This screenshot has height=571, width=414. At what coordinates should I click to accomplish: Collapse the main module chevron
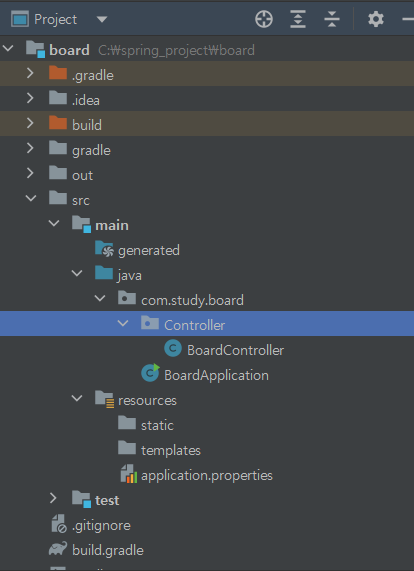click(54, 223)
